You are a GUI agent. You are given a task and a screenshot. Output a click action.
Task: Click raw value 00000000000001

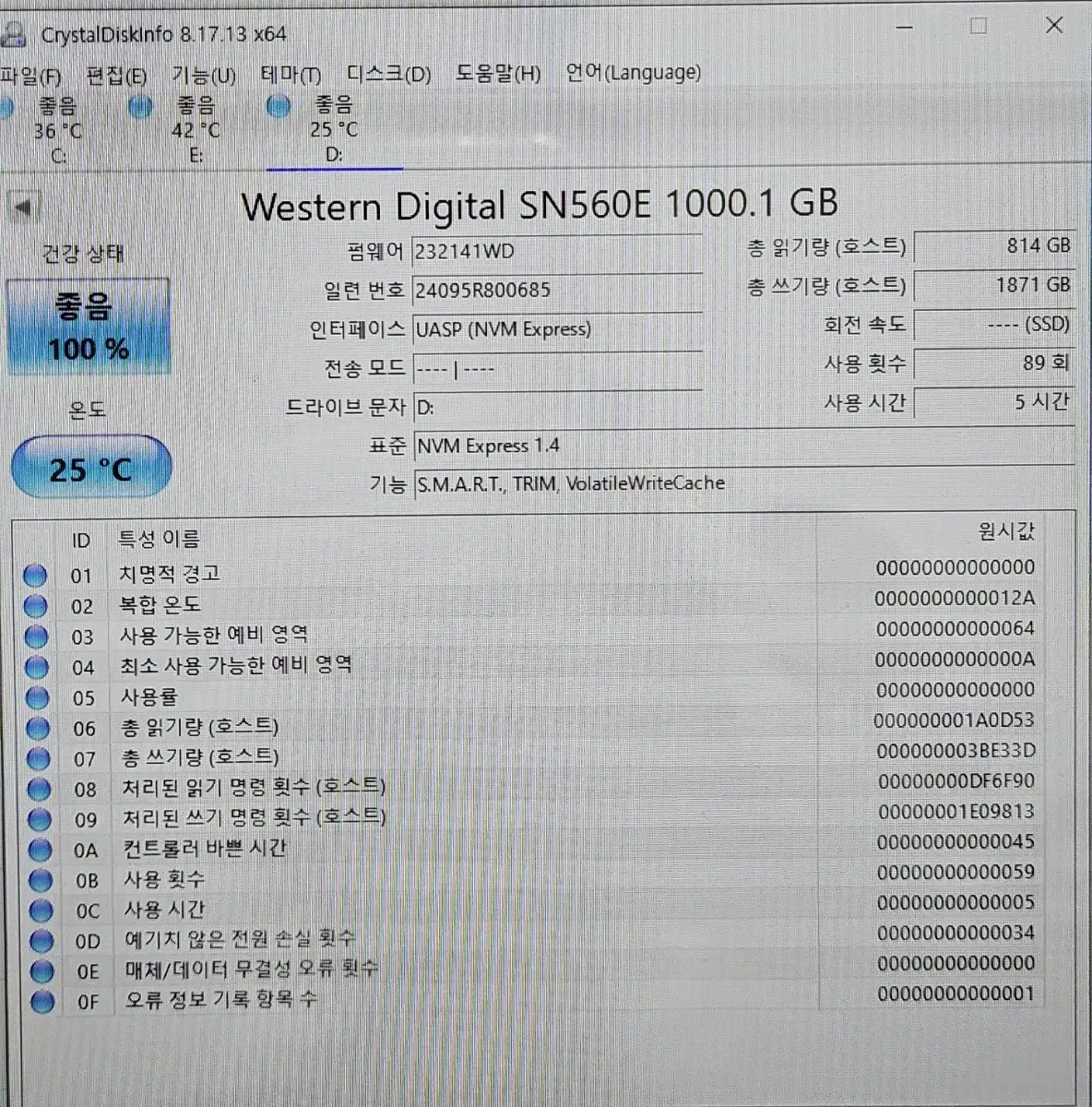955,994
